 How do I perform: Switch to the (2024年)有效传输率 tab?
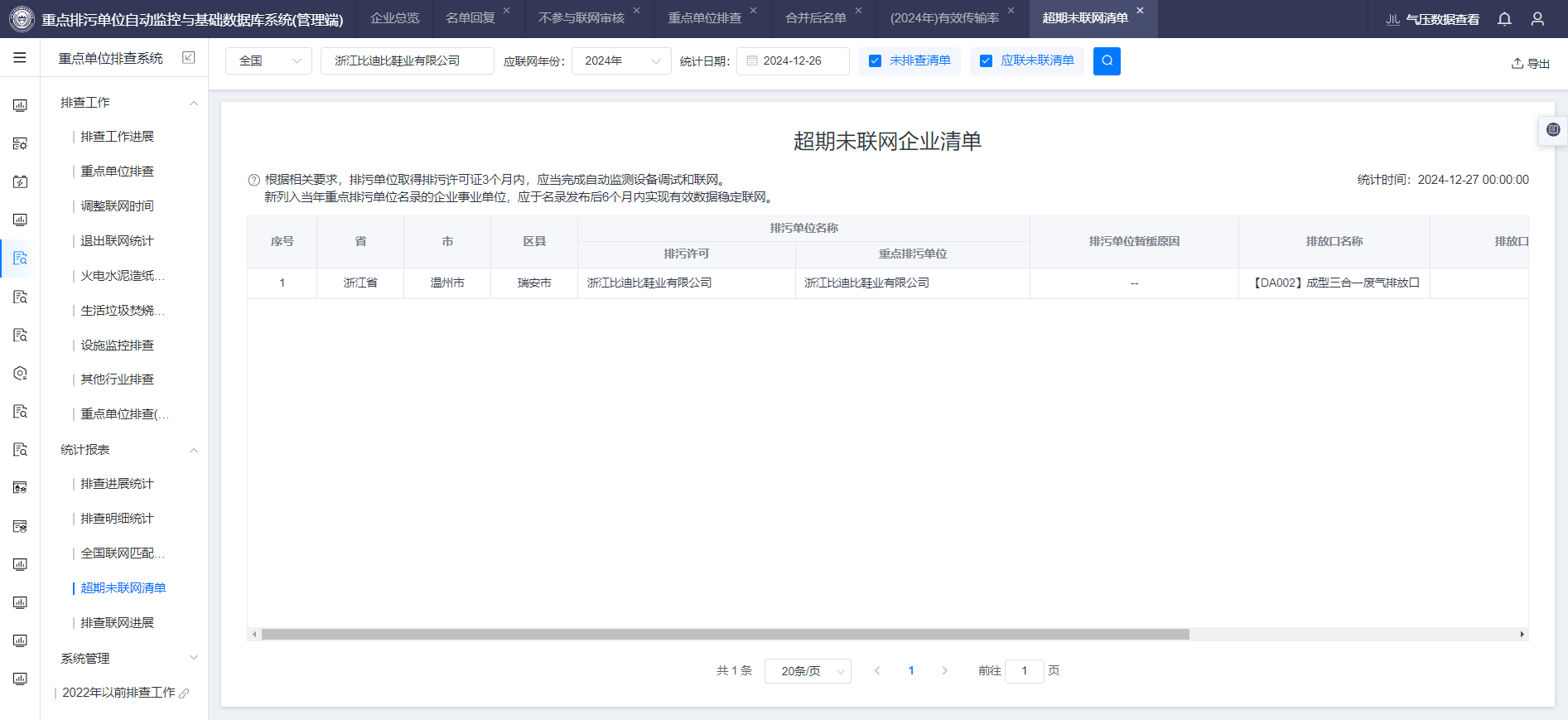click(x=944, y=18)
